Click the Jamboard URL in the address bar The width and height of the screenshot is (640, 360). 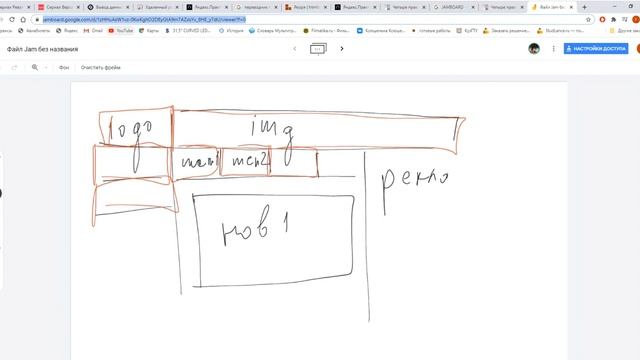point(144,20)
